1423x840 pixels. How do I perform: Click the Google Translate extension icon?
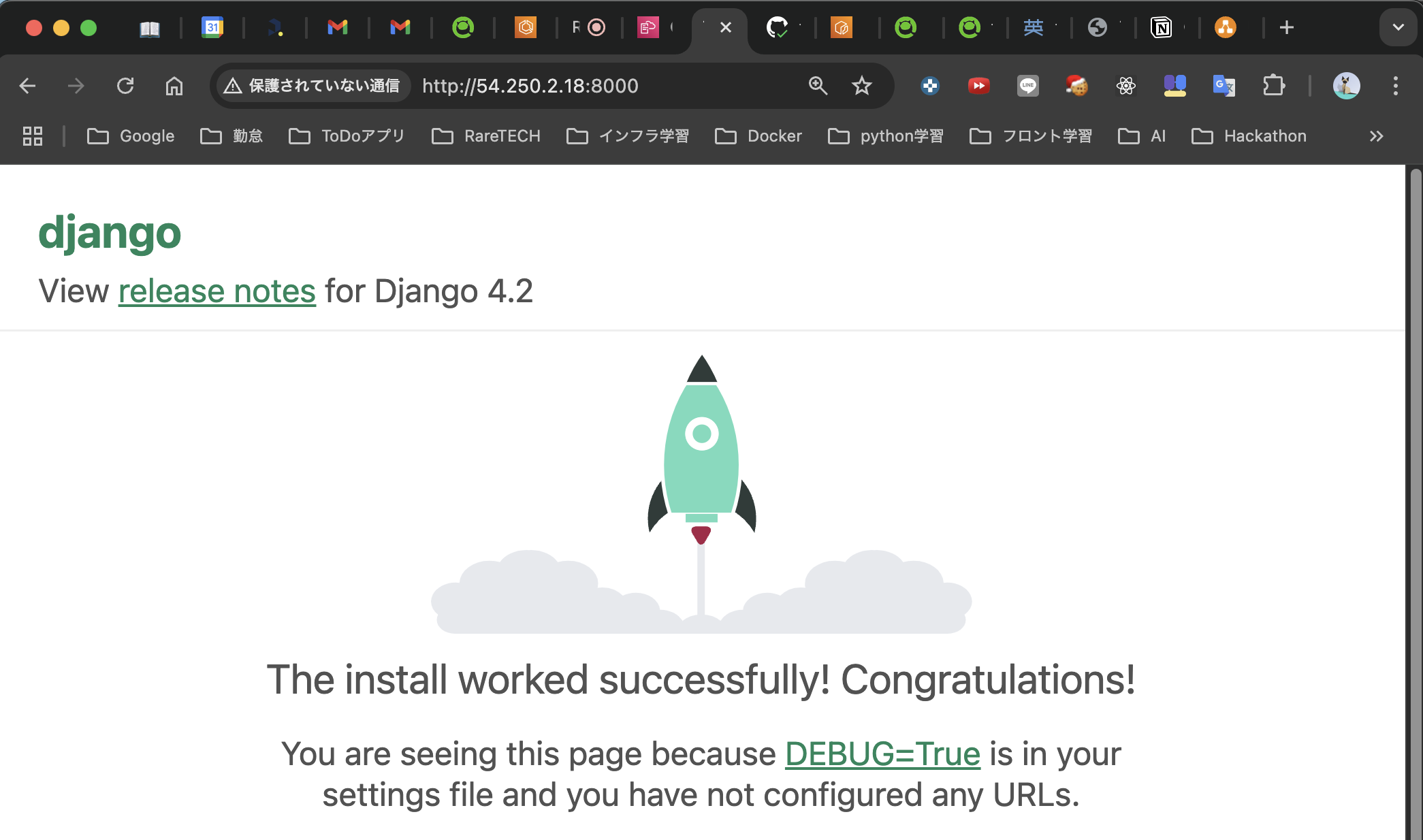(x=1224, y=86)
